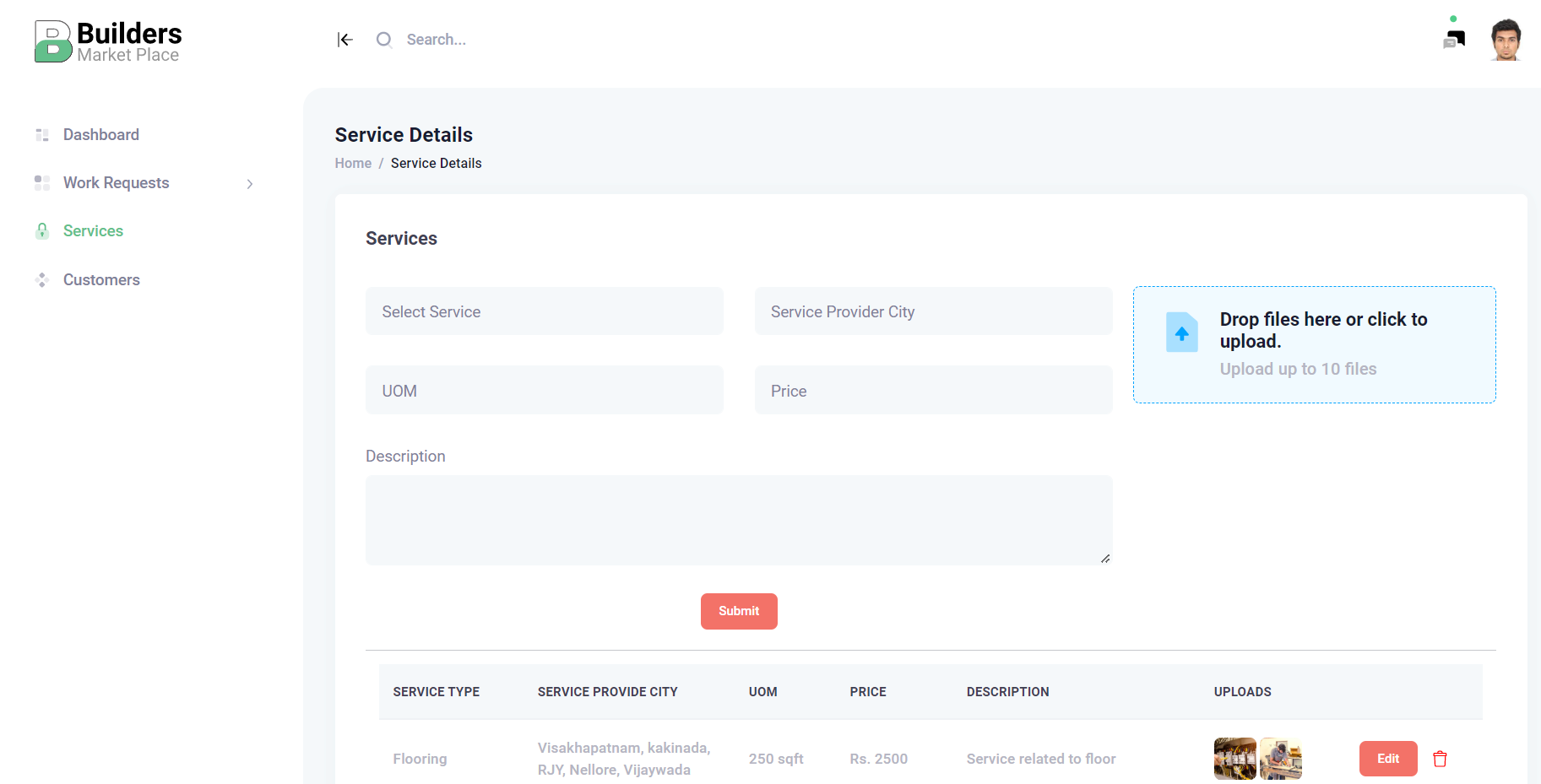Click into the UOM field
1541x784 pixels.
click(x=544, y=391)
